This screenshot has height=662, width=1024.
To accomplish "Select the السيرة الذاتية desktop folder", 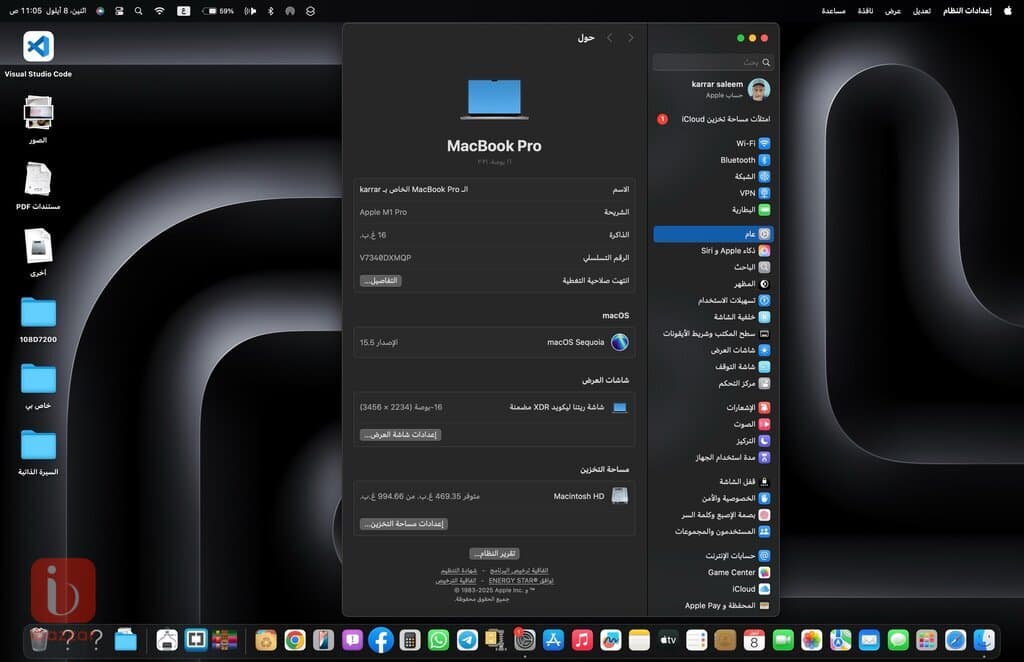I will tap(38, 452).
